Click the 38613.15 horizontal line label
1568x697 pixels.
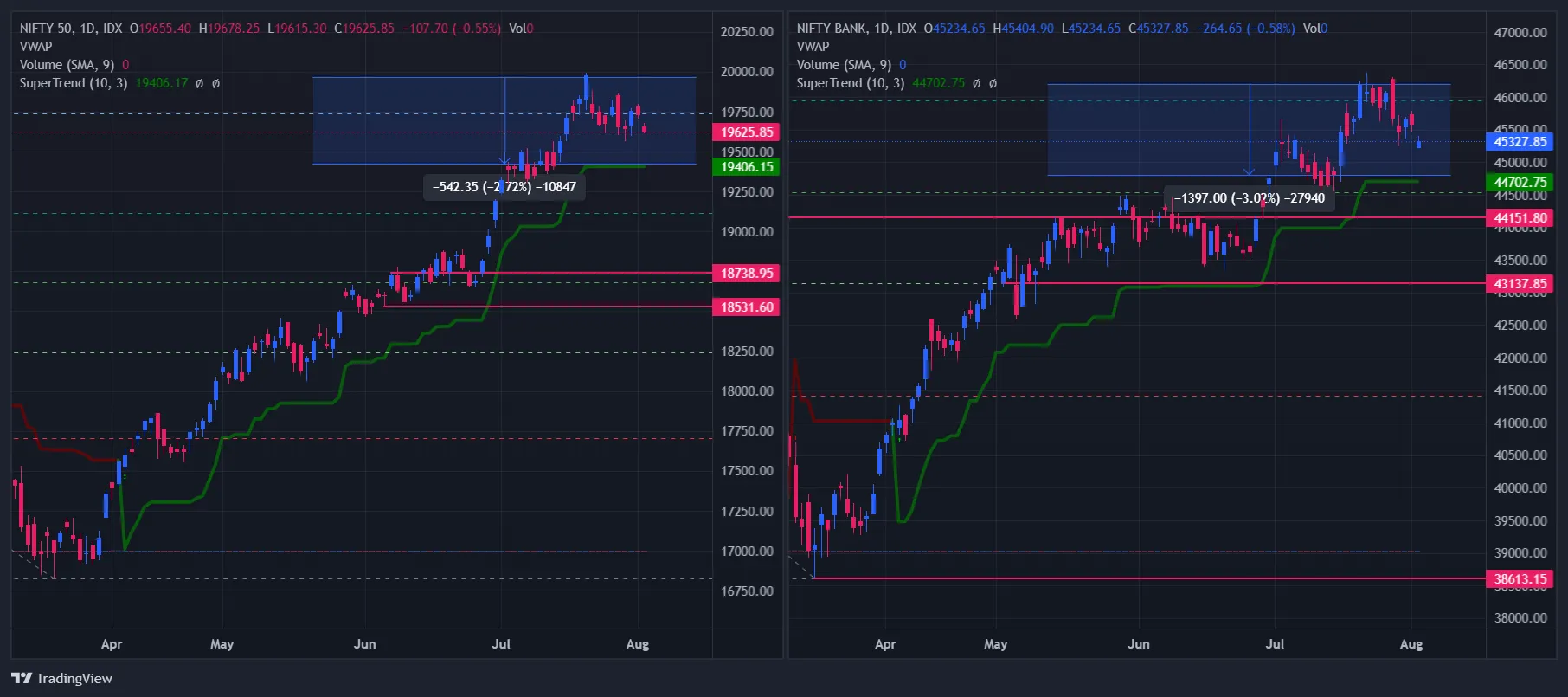pos(1520,579)
